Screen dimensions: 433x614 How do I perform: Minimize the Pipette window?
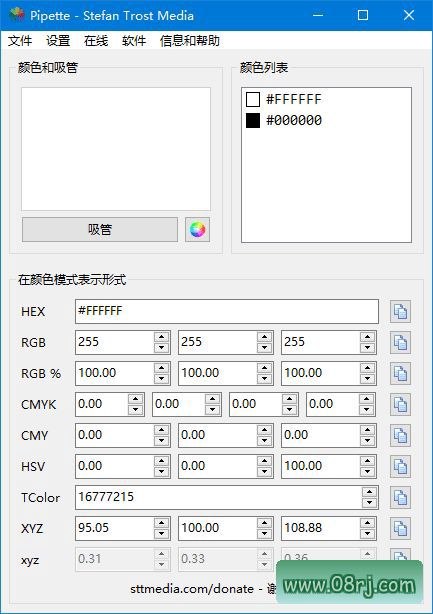(x=318, y=15)
